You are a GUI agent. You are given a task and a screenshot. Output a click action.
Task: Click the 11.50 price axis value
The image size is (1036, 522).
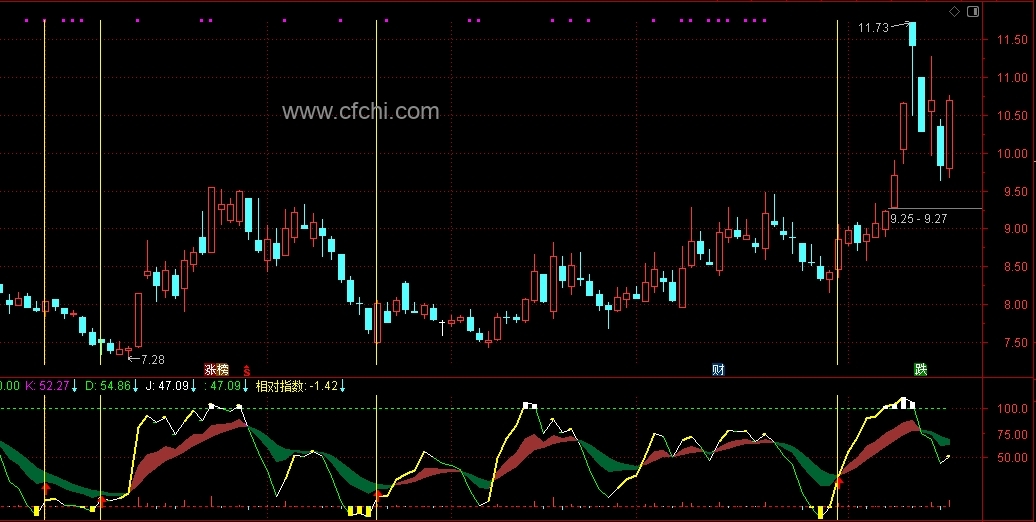coord(1012,40)
